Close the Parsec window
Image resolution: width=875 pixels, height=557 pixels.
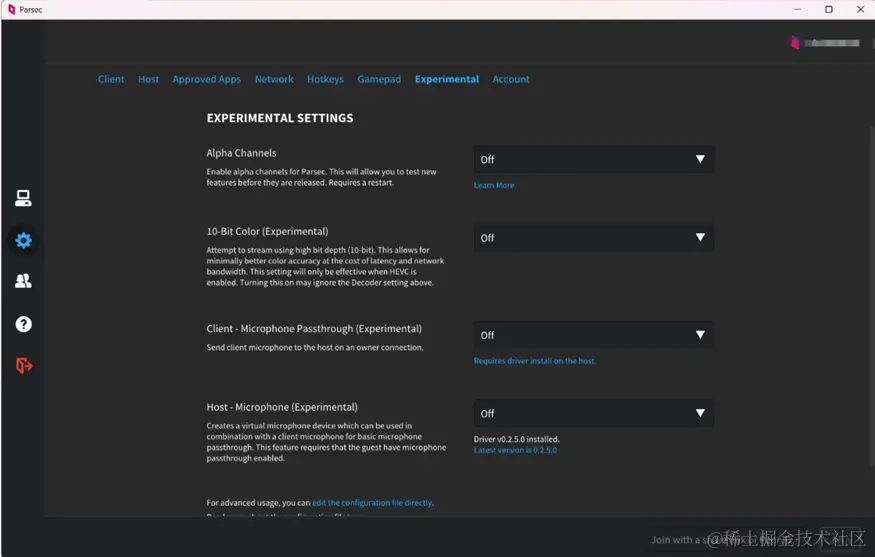pyautogui.click(x=860, y=9)
